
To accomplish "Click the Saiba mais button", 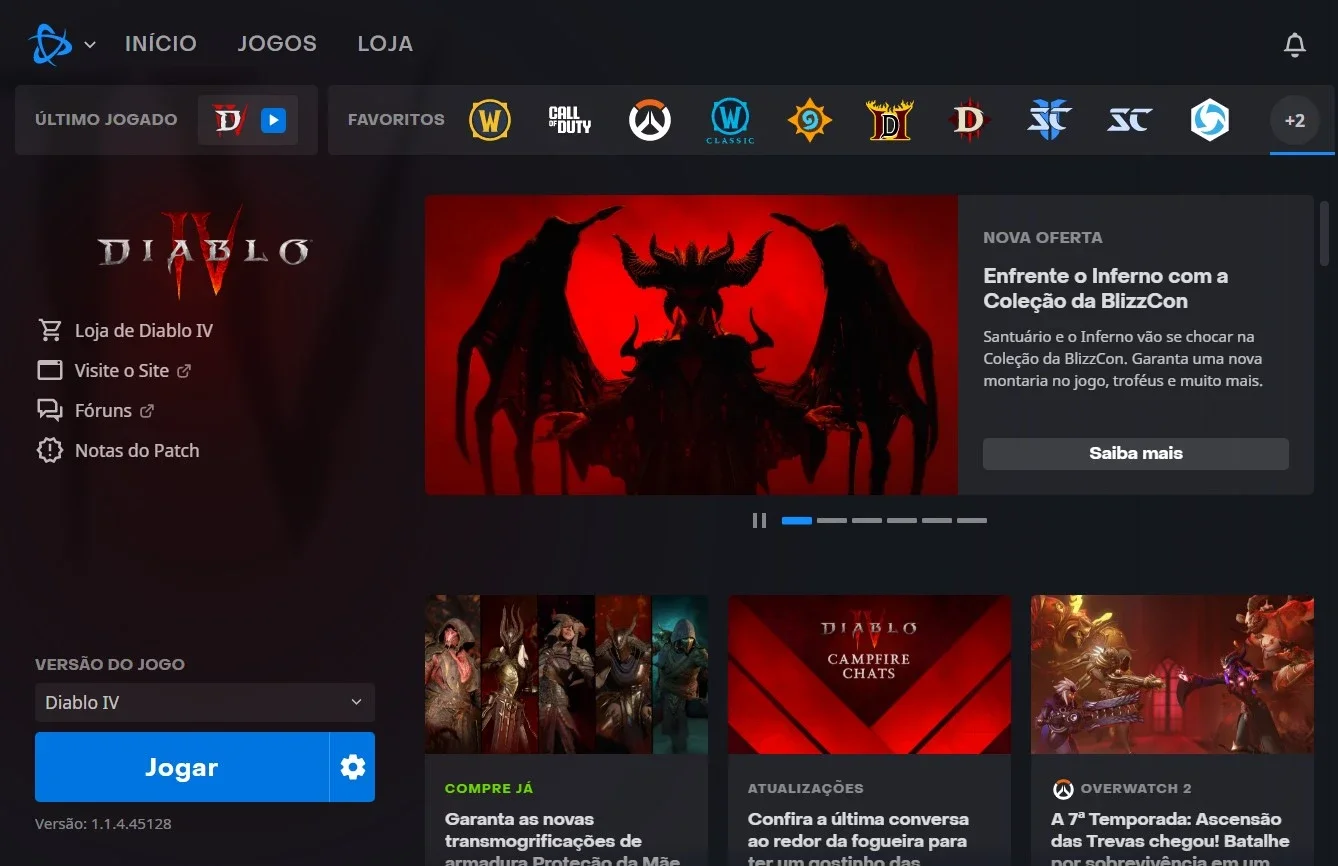I will [1136, 453].
